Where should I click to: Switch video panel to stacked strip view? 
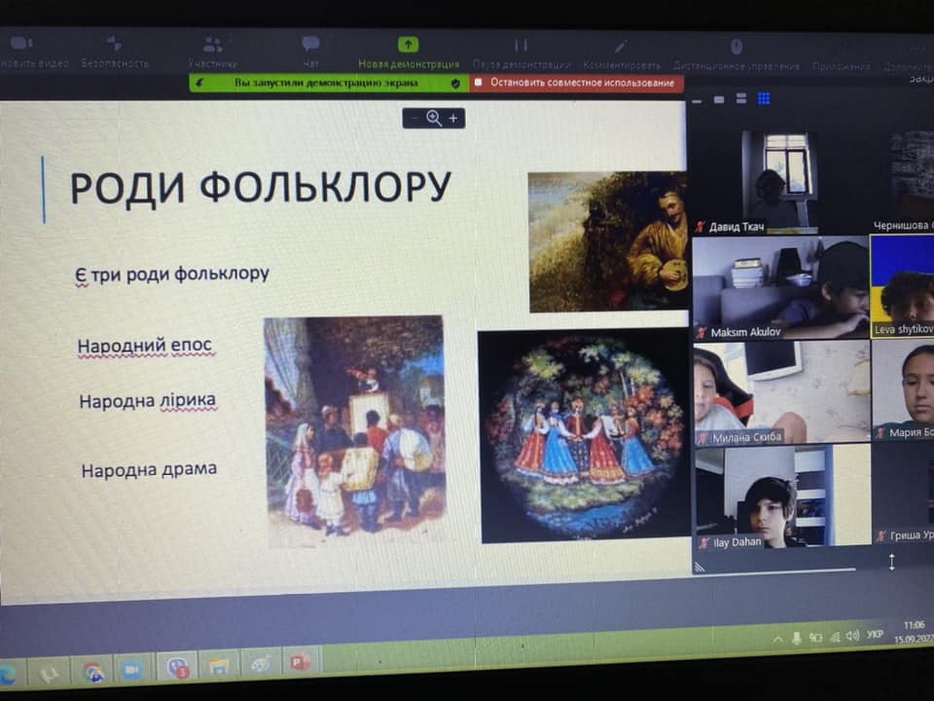[741, 99]
